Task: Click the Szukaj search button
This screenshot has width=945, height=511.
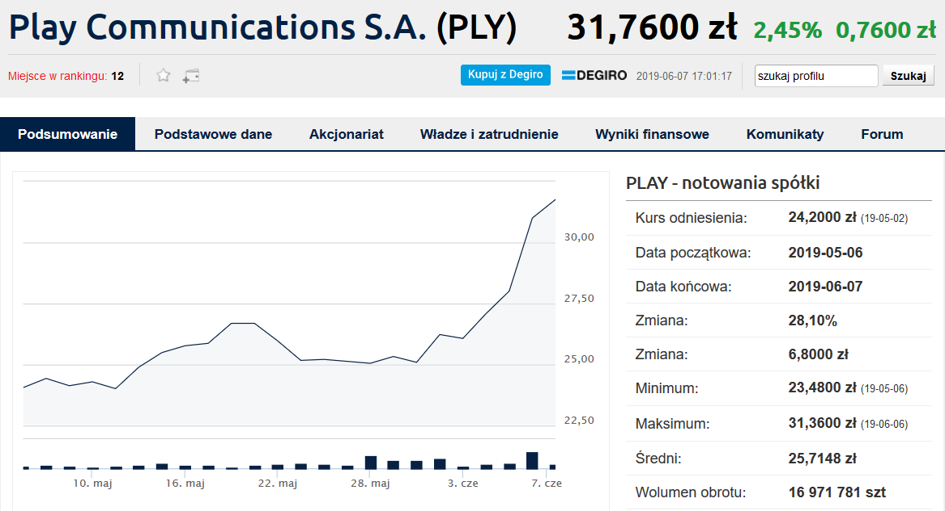Action: [908, 76]
